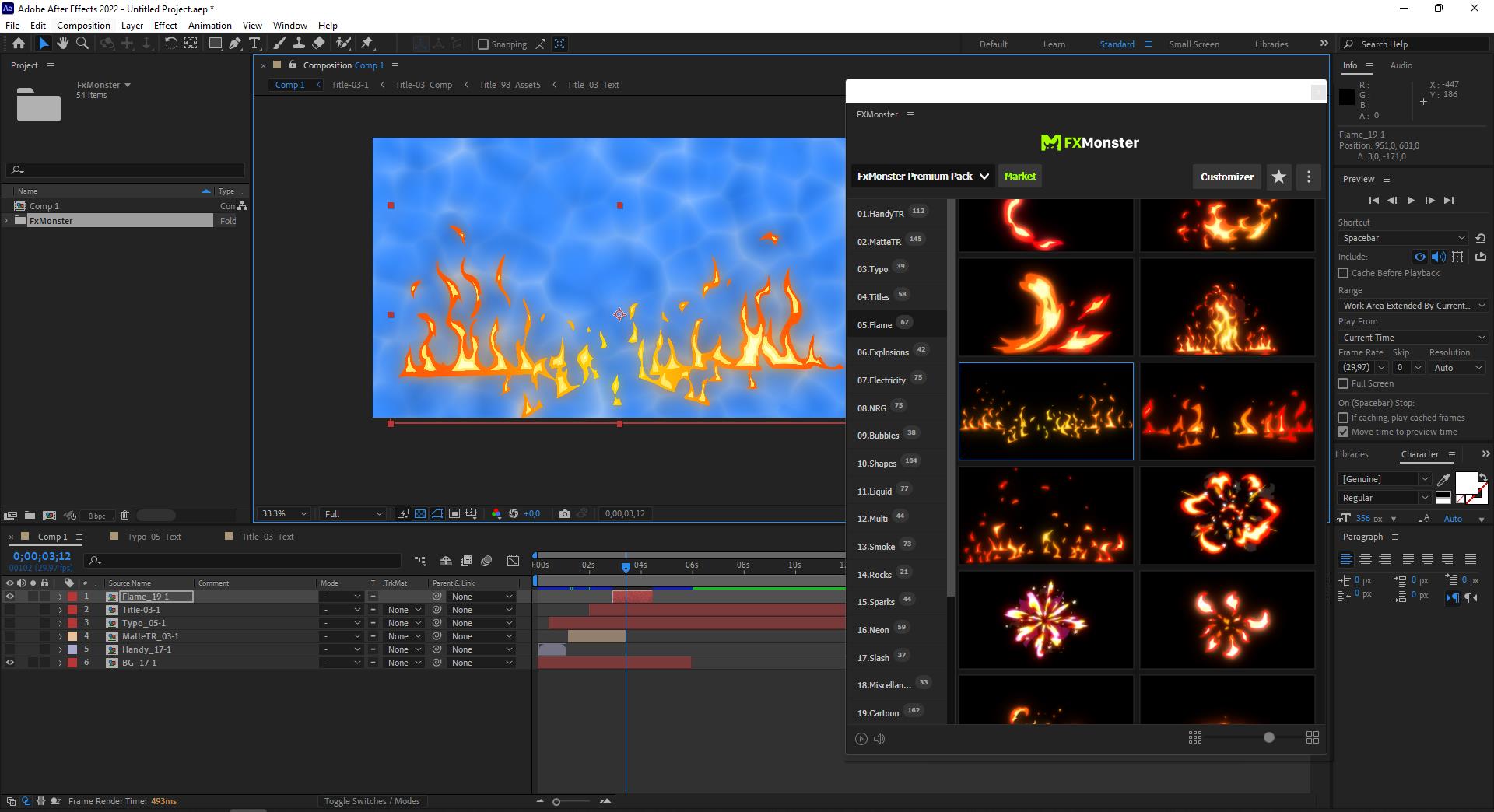Viewport: 1494px width, 812px height.
Task: Enable Cache Before Playback checkbox
Action: (x=1343, y=273)
